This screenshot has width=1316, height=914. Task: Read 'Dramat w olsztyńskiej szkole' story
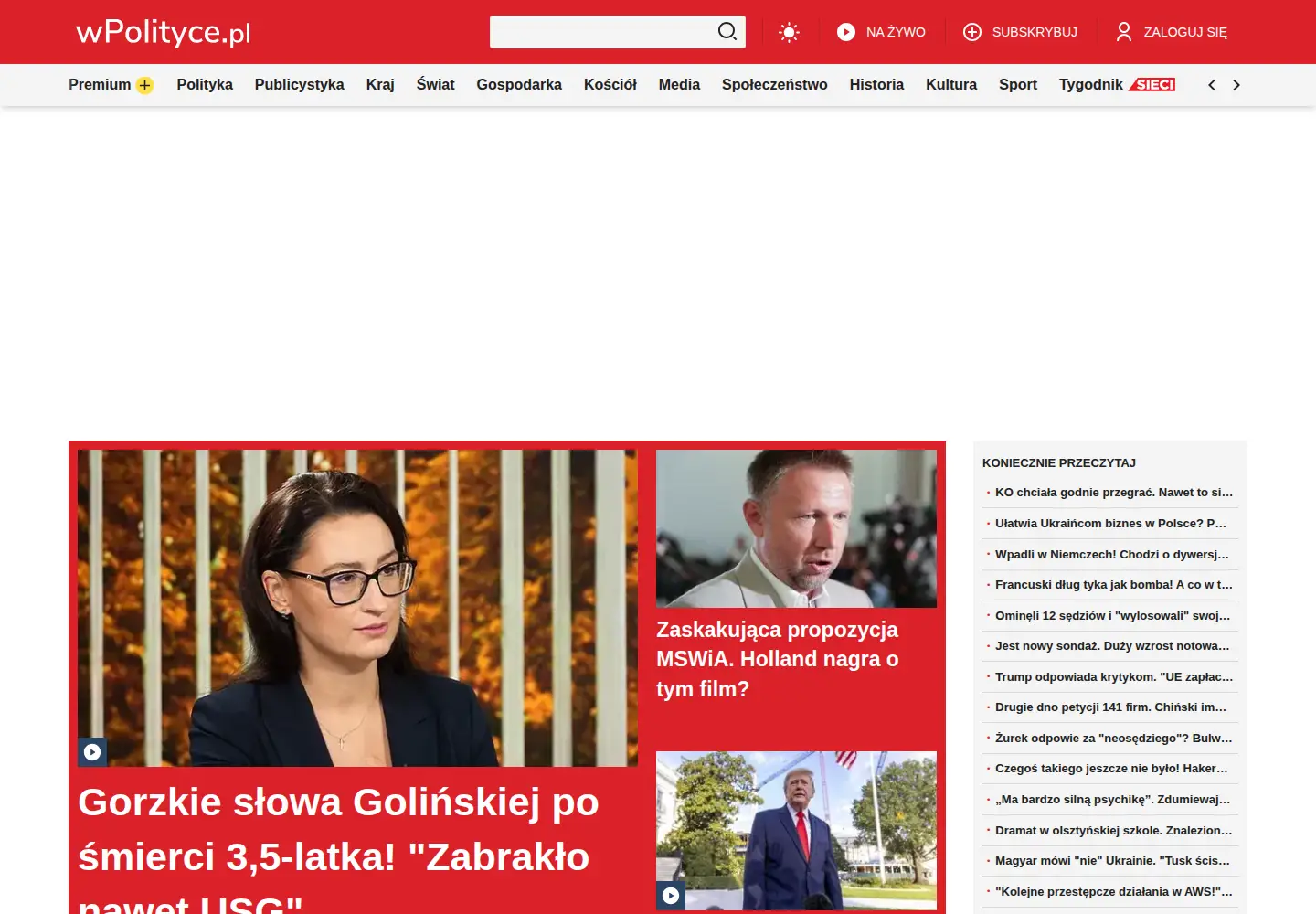(1114, 831)
